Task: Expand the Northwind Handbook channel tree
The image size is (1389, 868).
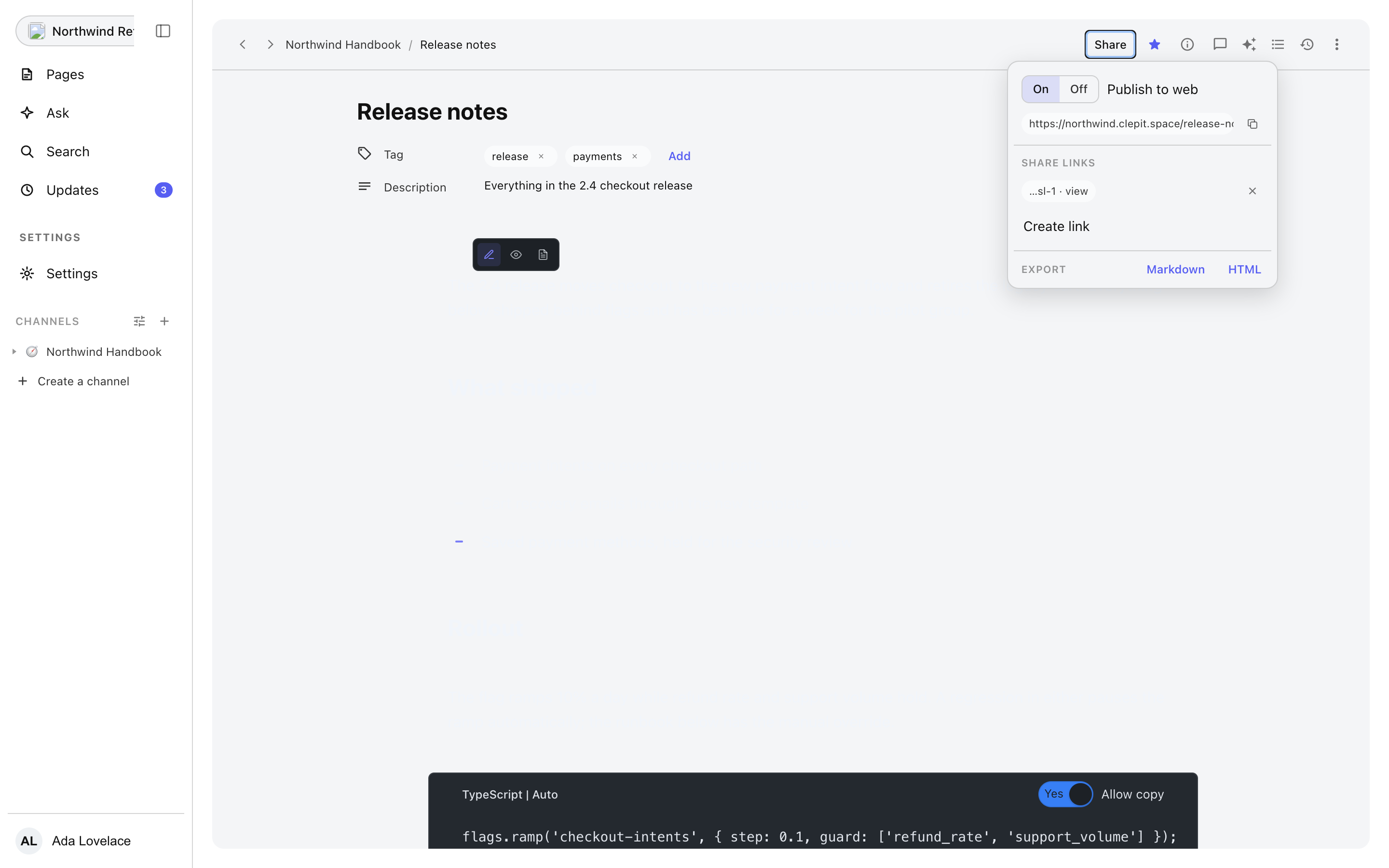Action: click(14, 352)
